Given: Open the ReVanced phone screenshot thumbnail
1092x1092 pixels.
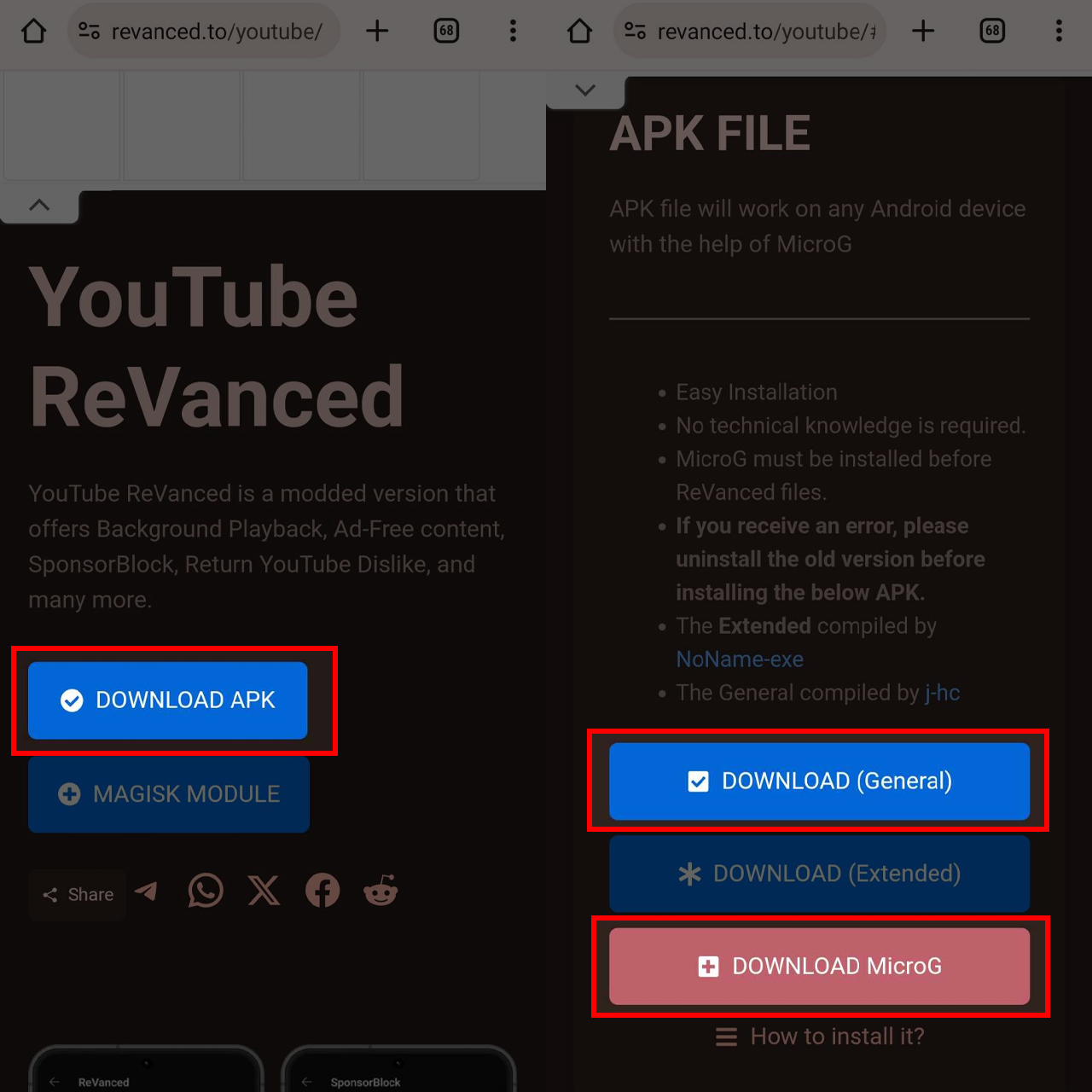Looking at the screenshot, I should [x=146, y=1069].
